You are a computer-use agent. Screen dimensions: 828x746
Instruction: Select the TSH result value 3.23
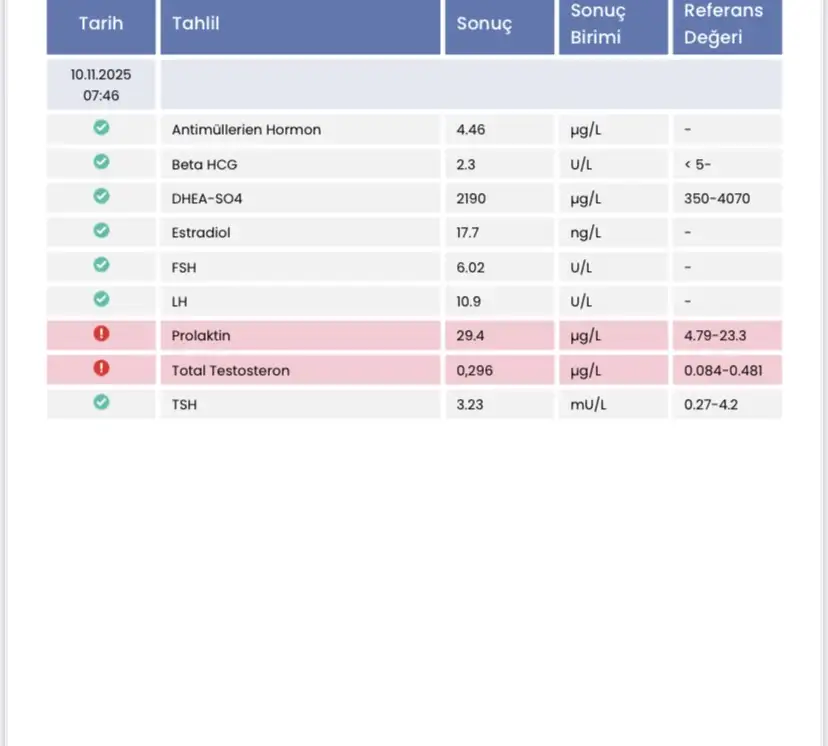tap(470, 405)
